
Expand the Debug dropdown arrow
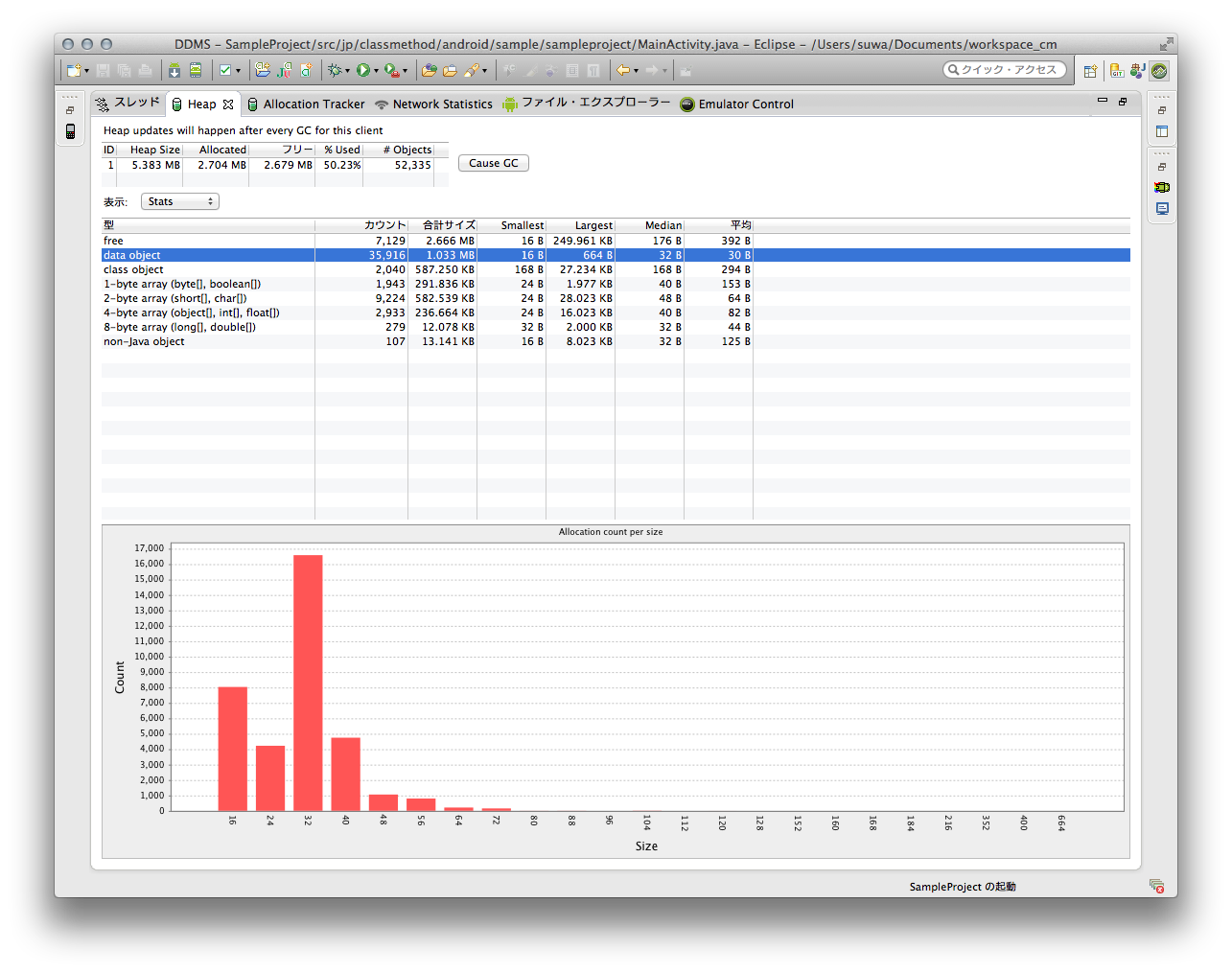(347, 71)
